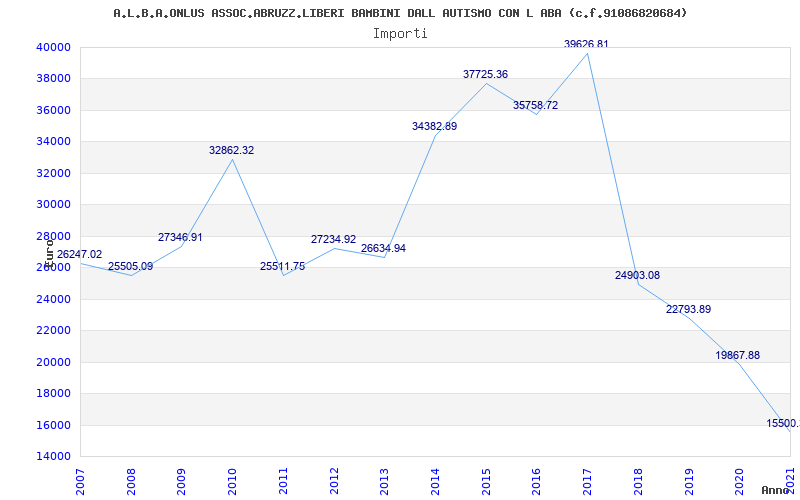
Task: Select the data label 22793.89
Action: tap(688, 309)
